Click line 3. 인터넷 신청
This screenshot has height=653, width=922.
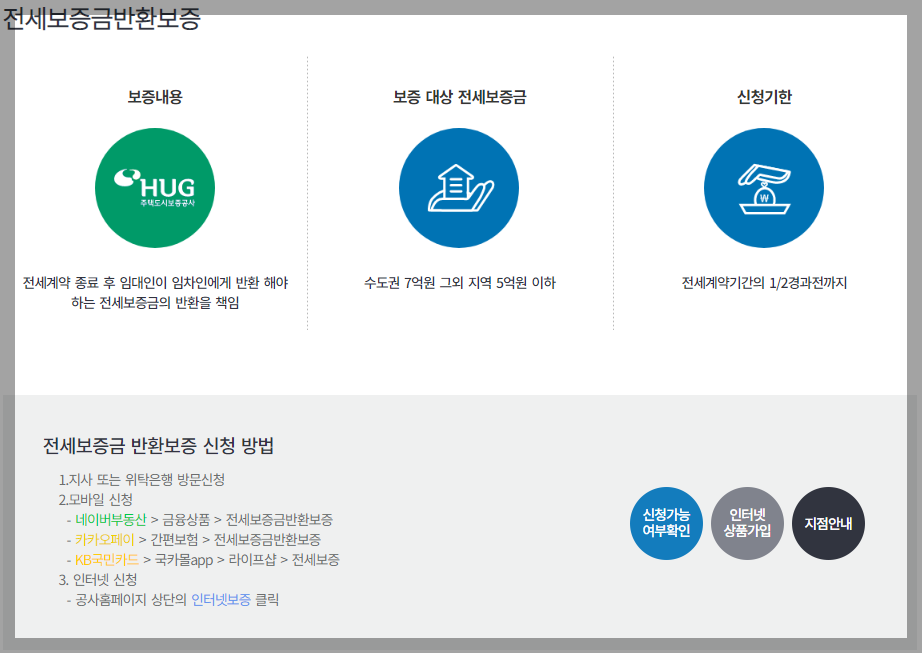pos(98,580)
